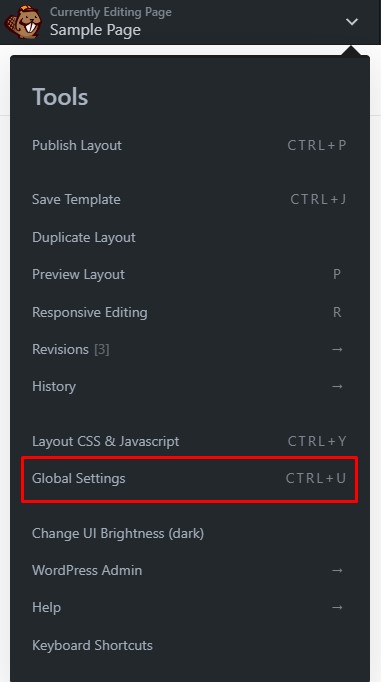Open the Help submenu
This screenshot has width=381, height=682.
[x=190, y=607]
